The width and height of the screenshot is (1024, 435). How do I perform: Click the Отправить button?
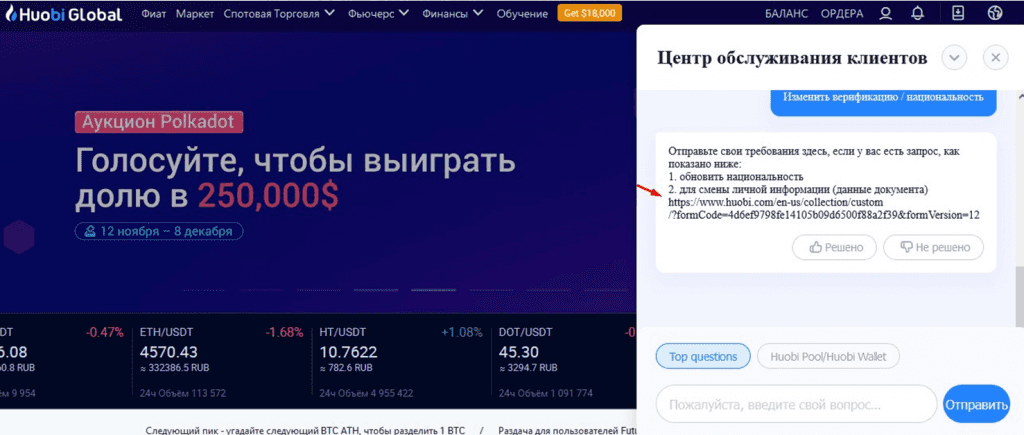pyautogui.click(x=976, y=406)
